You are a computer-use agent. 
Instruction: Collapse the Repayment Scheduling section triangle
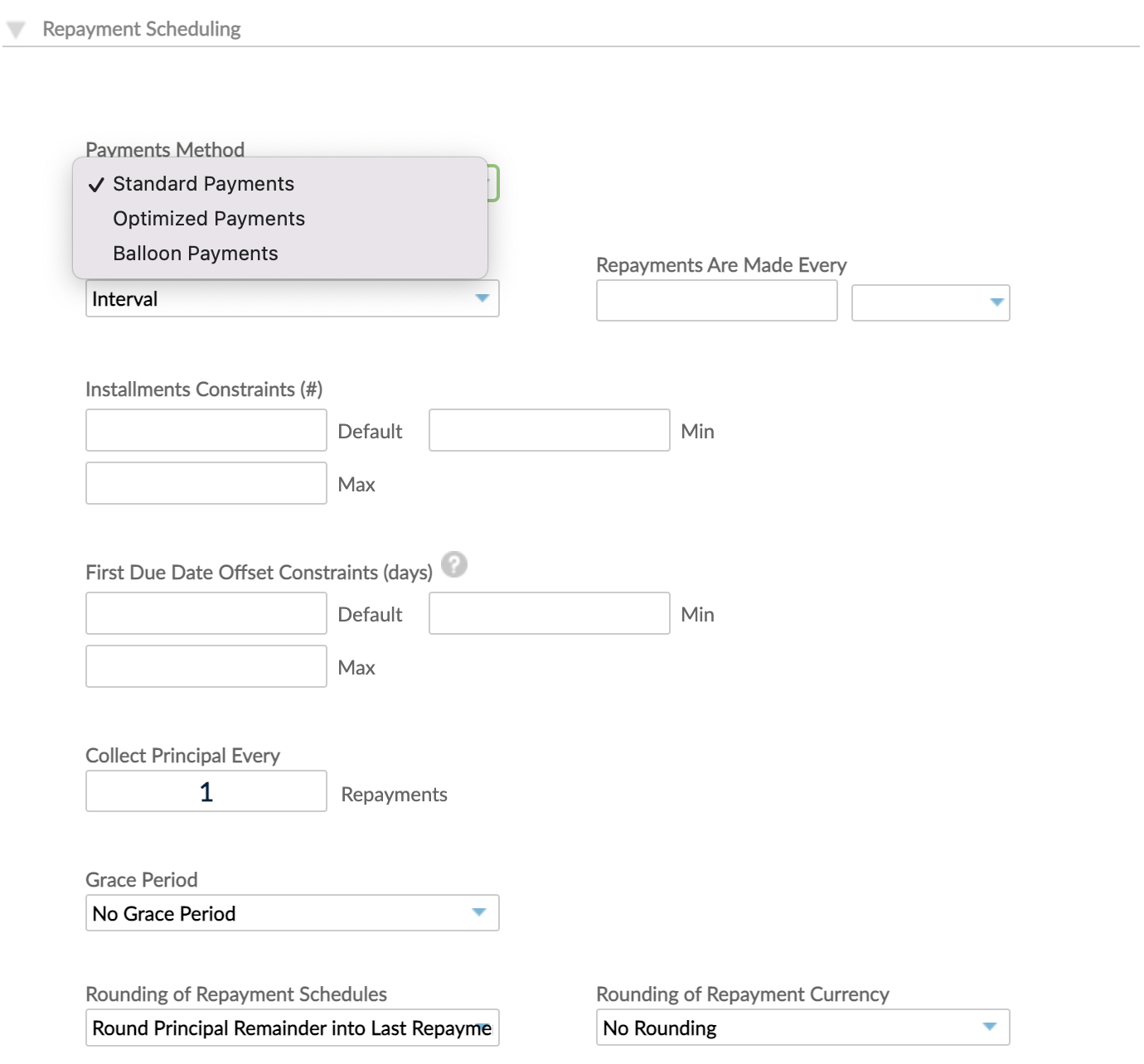[15, 27]
